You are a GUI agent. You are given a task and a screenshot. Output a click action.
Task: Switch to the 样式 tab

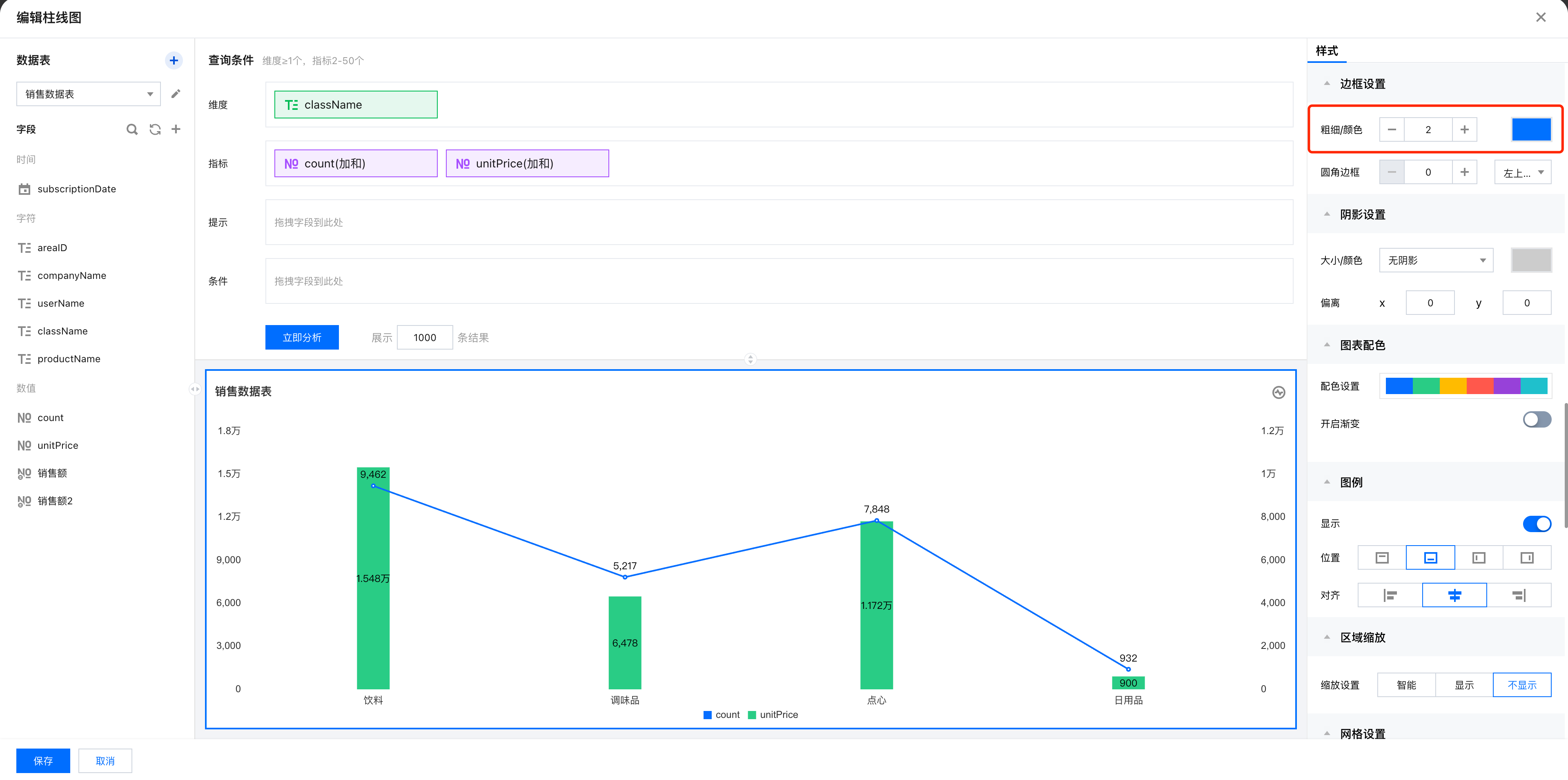pyautogui.click(x=1326, y=51)
